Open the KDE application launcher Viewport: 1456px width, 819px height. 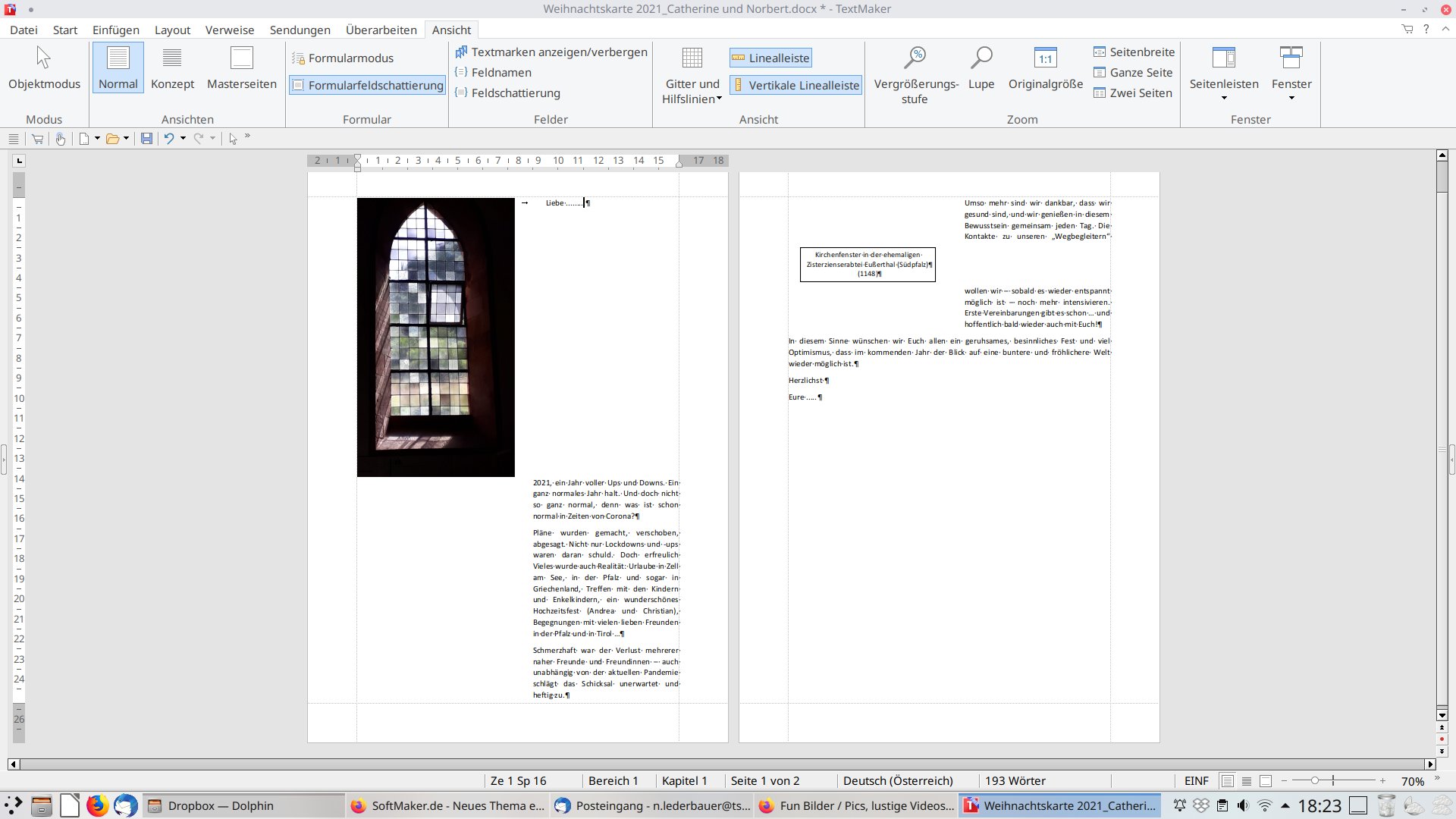point(13,805)
